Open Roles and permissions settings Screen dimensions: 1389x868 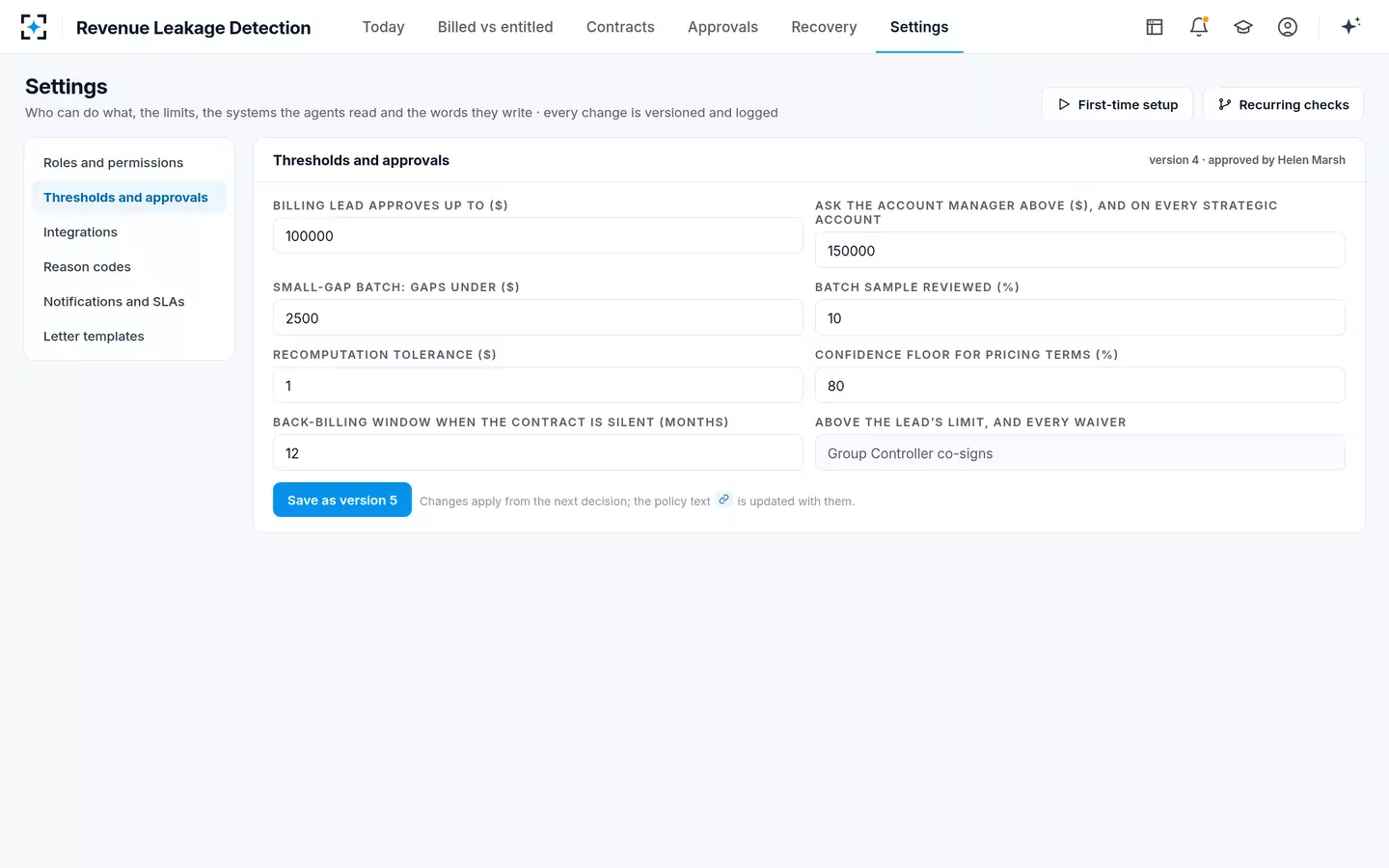click(129, 163)
